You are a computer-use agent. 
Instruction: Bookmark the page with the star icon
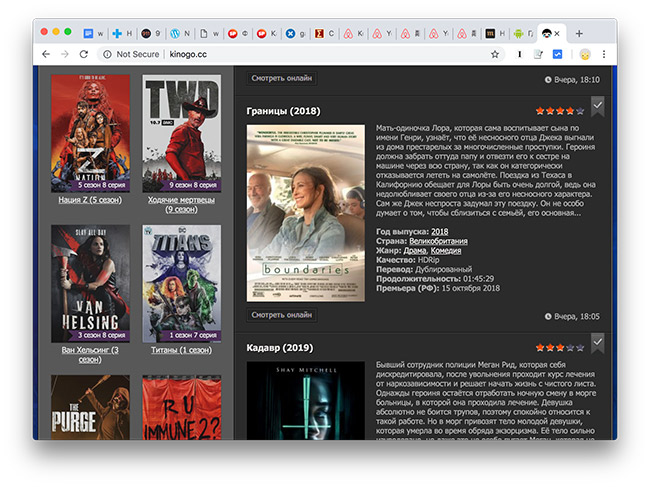pos(495,54)
